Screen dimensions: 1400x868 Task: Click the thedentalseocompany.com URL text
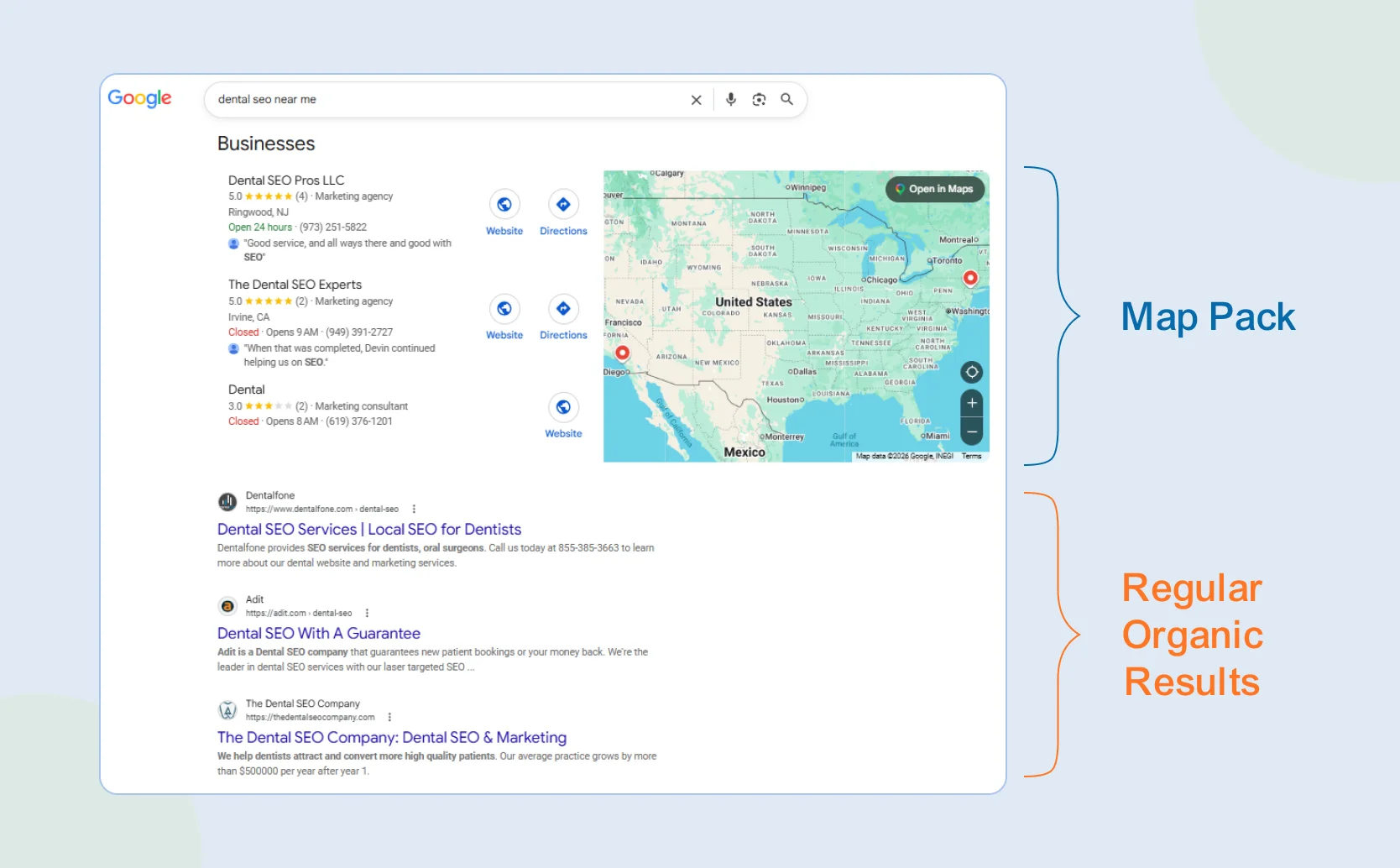point(311,717)
